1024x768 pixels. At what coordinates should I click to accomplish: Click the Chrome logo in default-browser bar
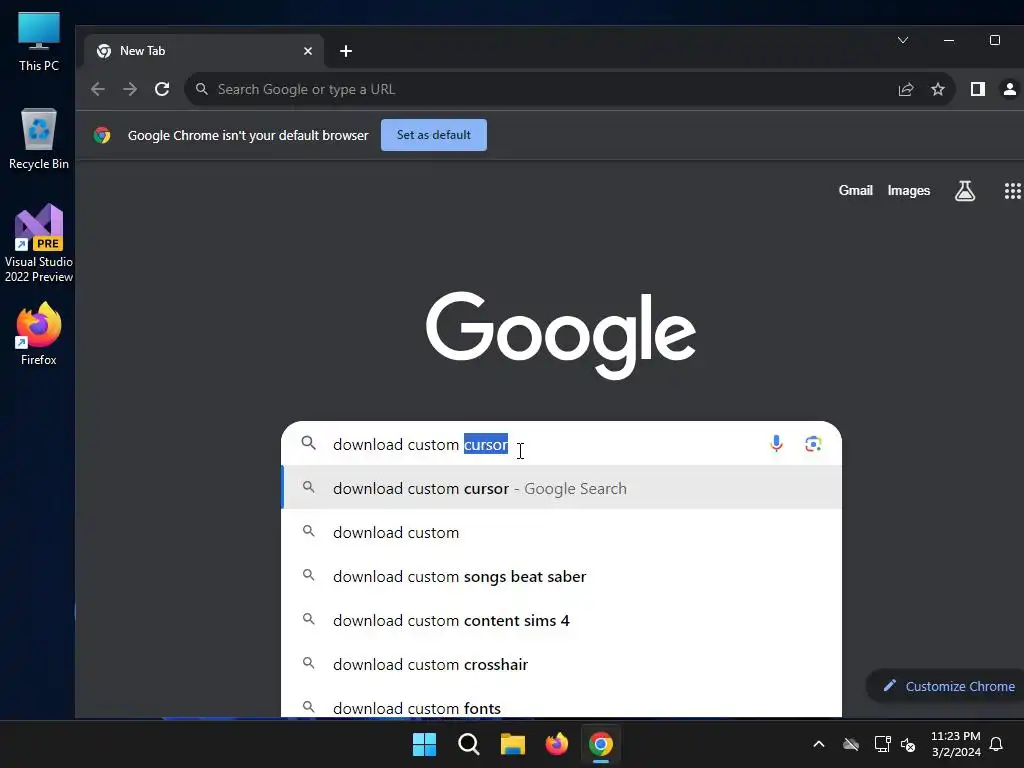click(x=102, y=135)
